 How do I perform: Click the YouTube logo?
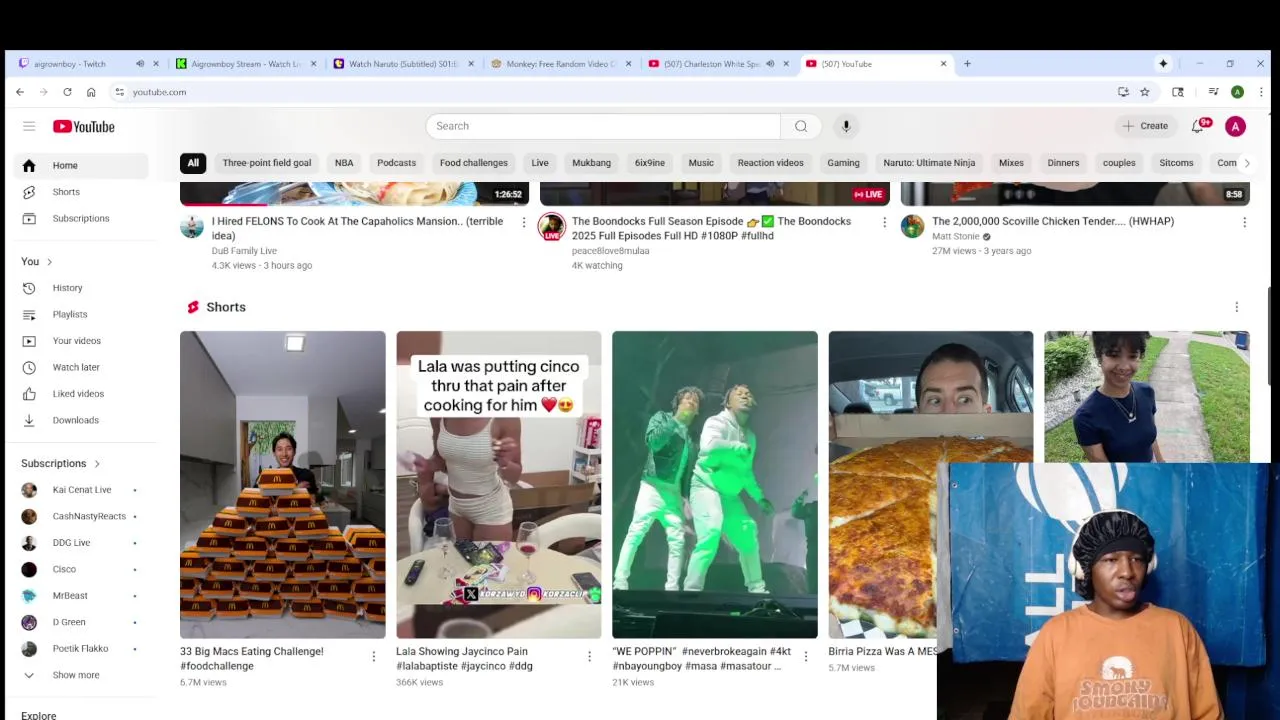coord(84,126)
